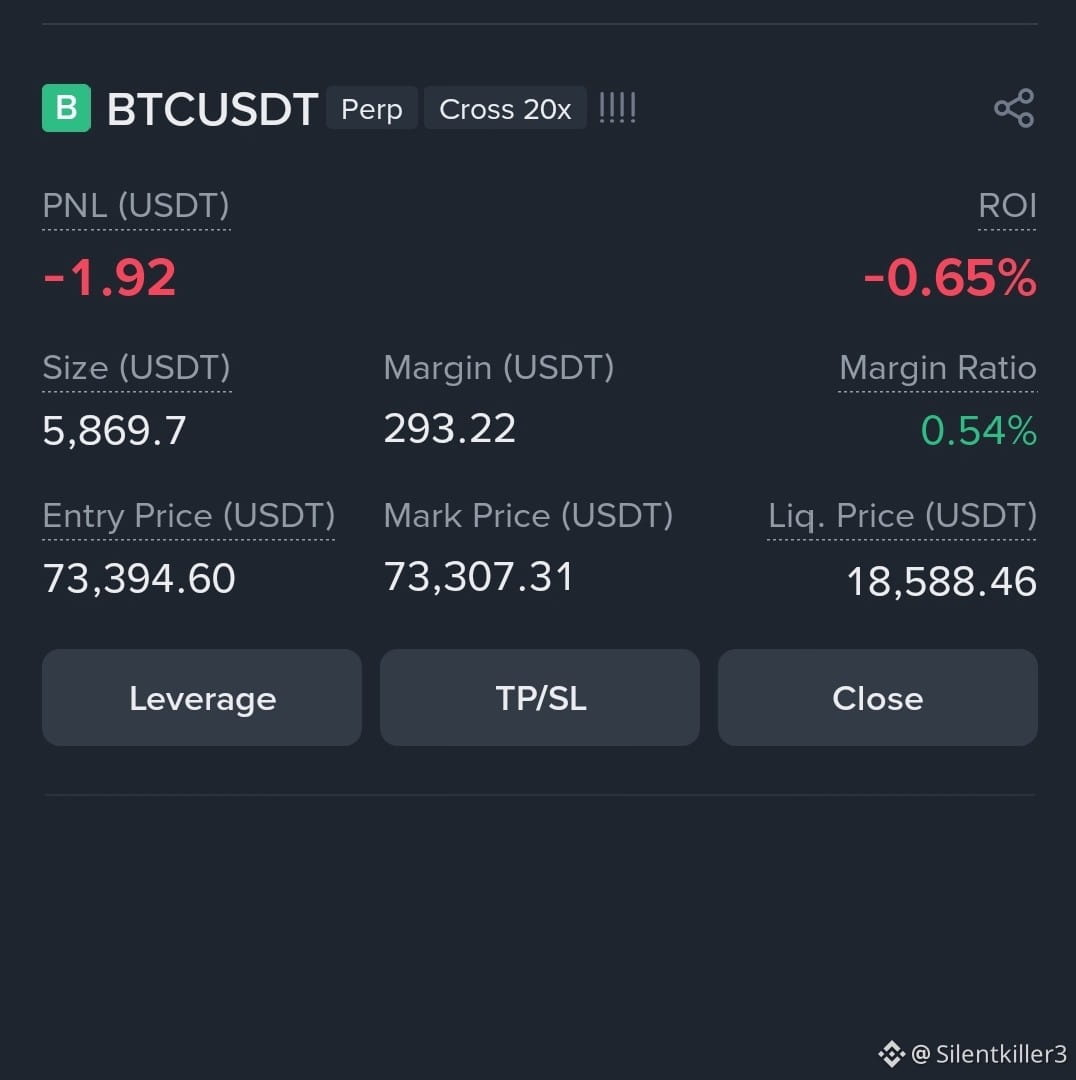Open the BTCUSDT symbol title
This screenshot has height=1080, width=1076.
click(212, 109)
